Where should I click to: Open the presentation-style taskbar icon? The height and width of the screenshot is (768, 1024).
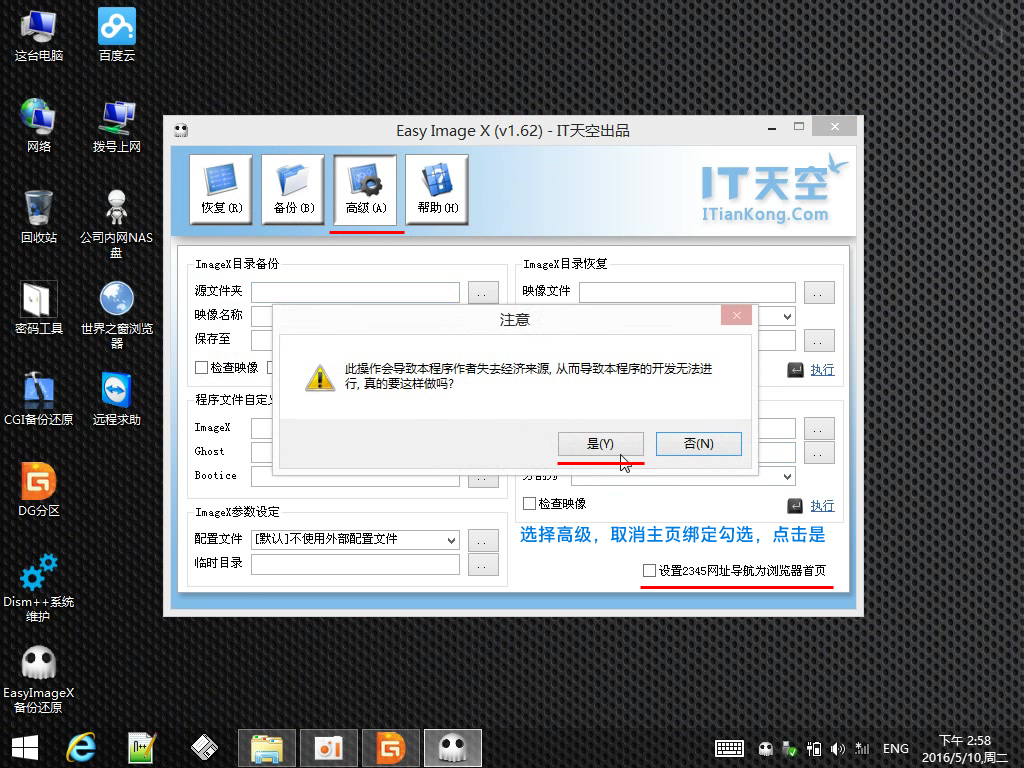click(328, 748)
